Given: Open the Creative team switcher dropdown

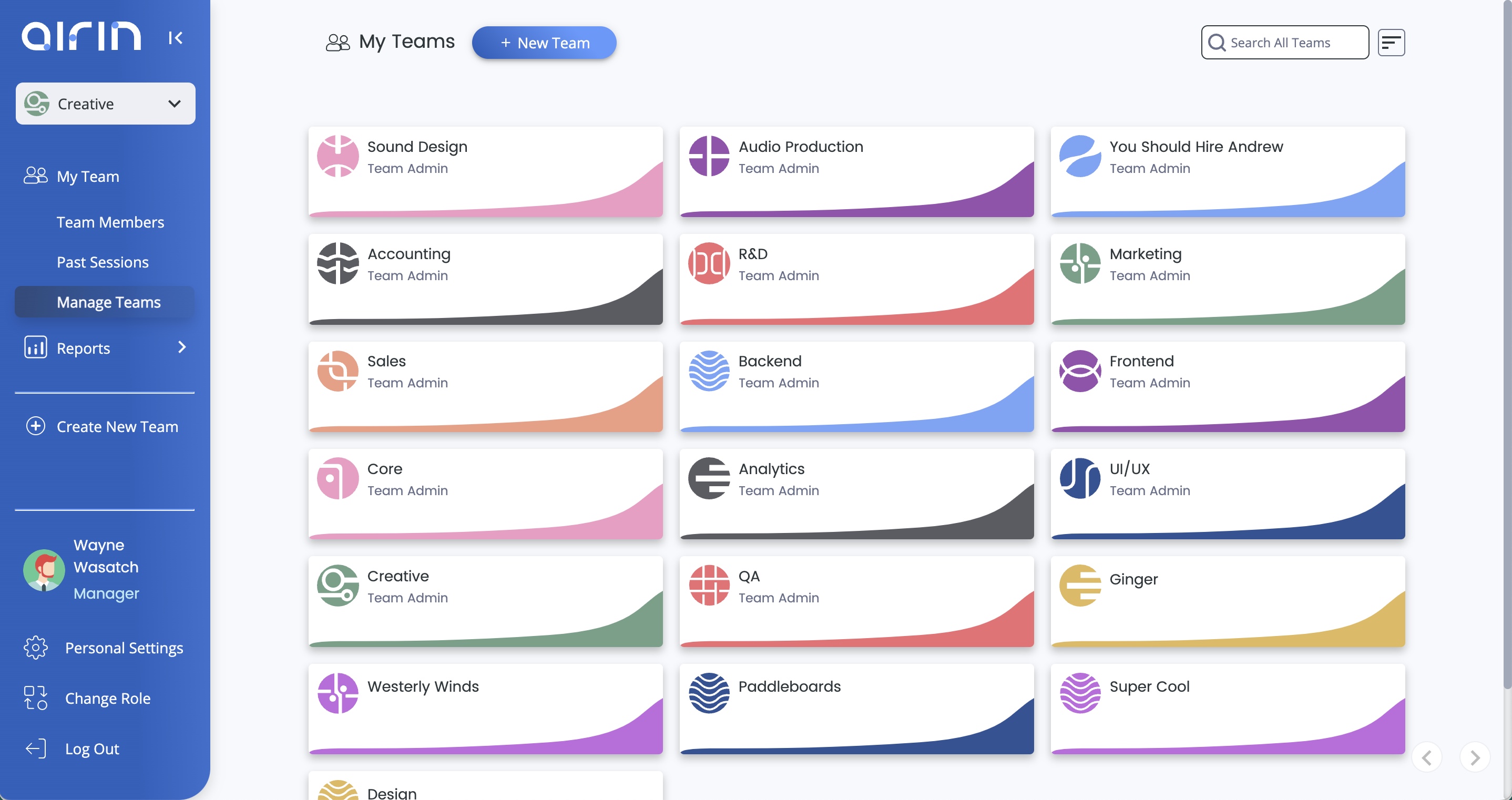Looking at the screenshot, I should [106, 104].
